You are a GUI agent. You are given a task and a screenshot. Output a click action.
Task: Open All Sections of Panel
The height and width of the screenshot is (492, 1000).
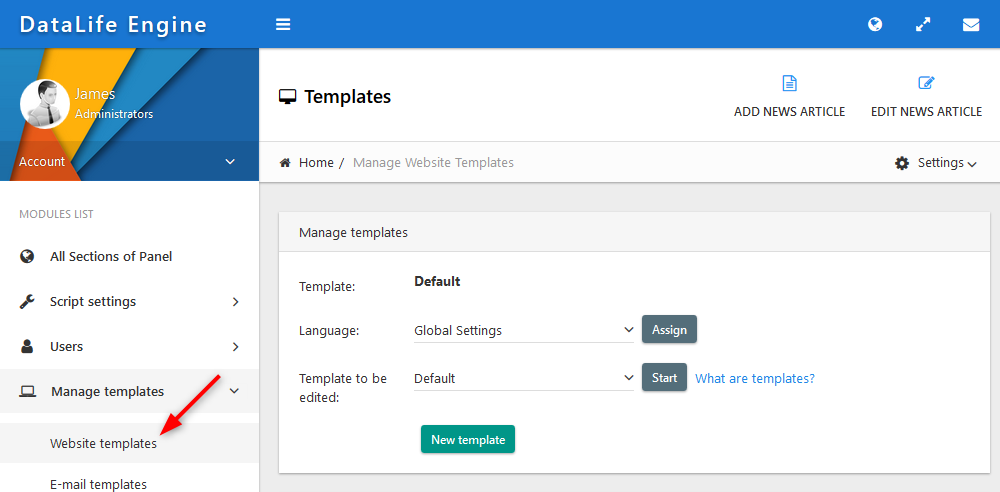(111, 256)
